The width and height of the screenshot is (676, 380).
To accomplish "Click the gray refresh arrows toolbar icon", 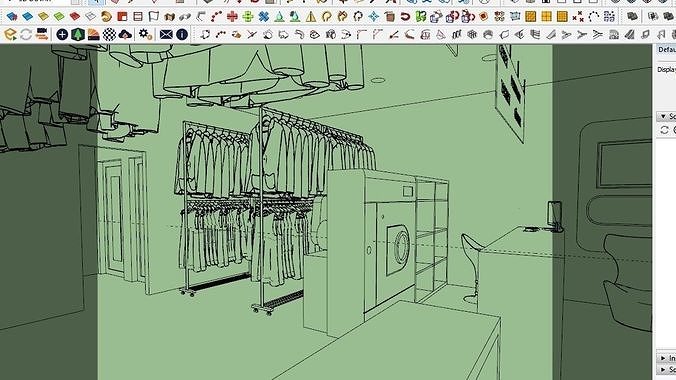I will (x=26, y=34).
